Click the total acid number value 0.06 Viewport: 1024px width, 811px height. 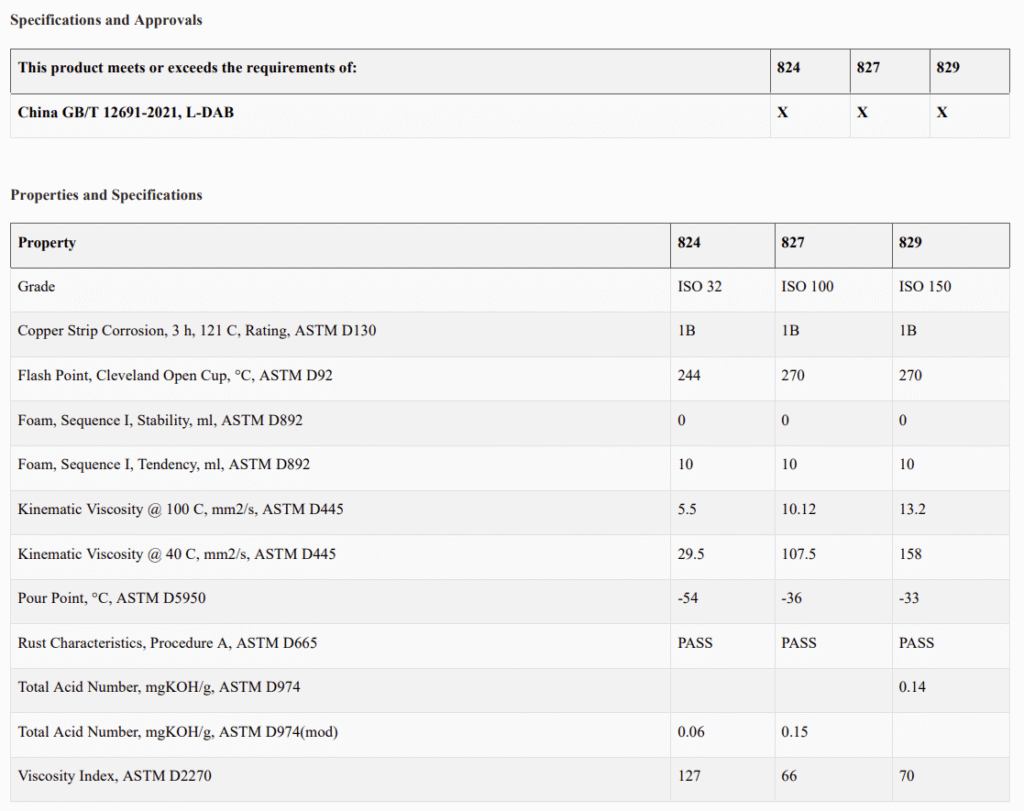[x=691, y=732]
